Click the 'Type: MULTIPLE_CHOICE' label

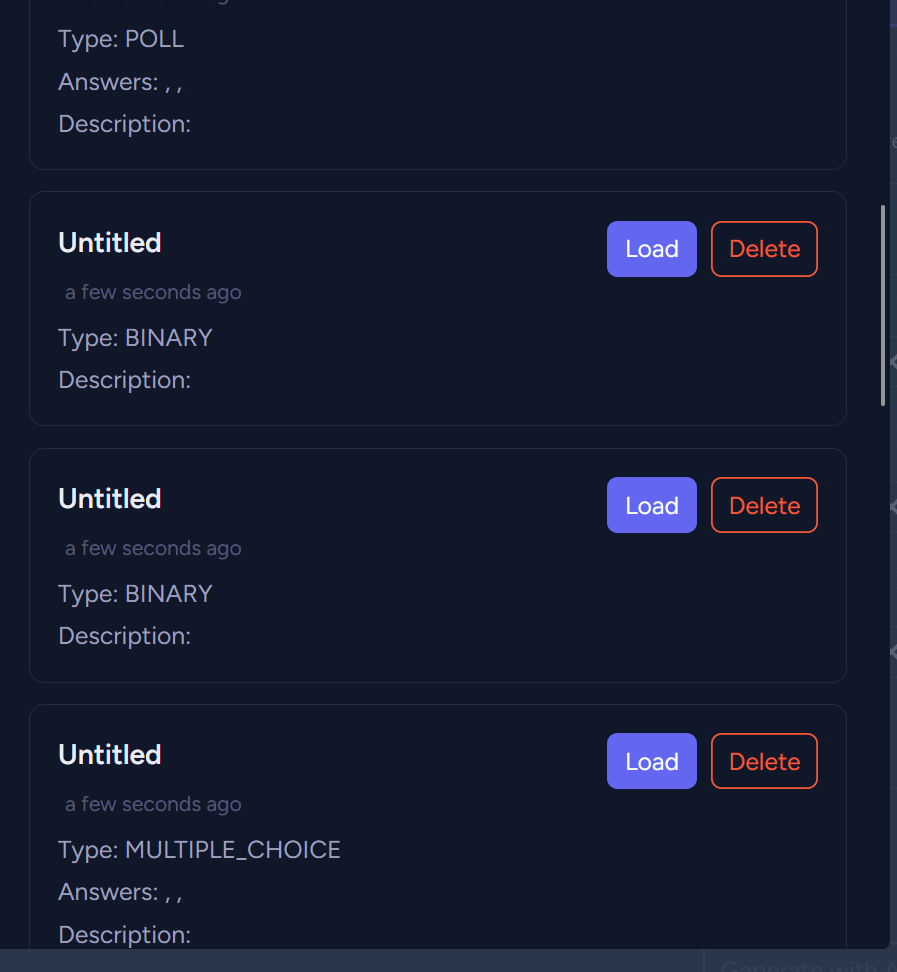click(x=199, y=850)
